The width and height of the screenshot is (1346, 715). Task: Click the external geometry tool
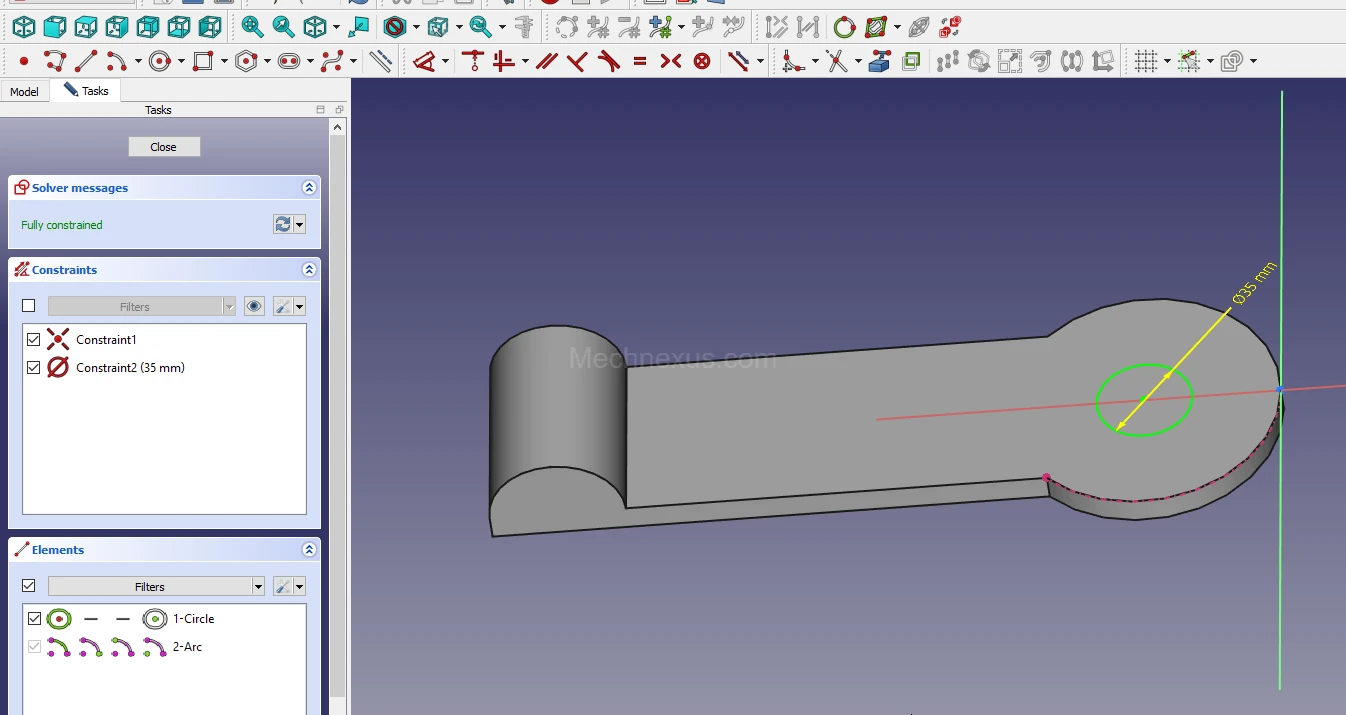click(x=879, y=62)
